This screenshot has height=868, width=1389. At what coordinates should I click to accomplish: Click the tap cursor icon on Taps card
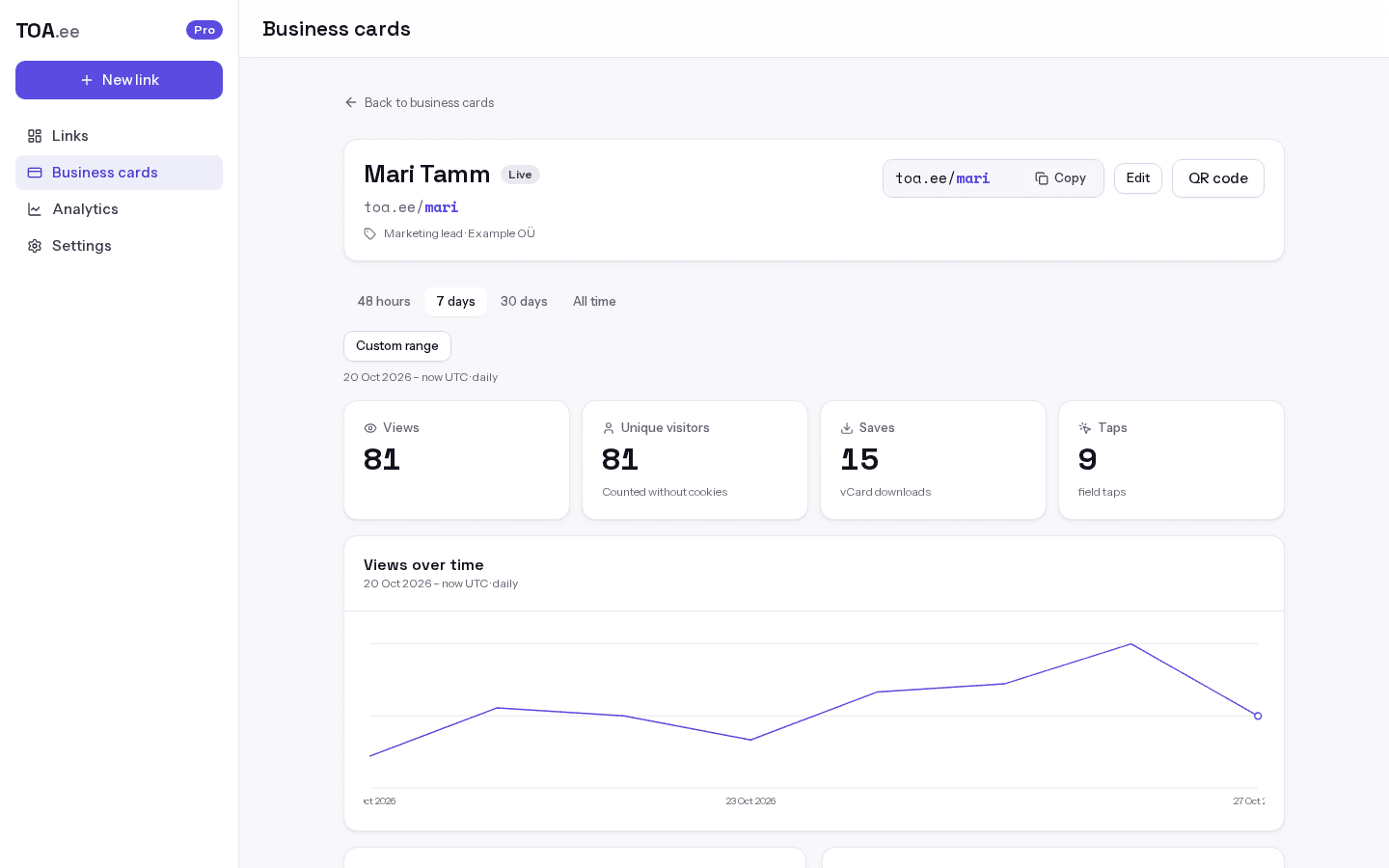[1085, 428]
